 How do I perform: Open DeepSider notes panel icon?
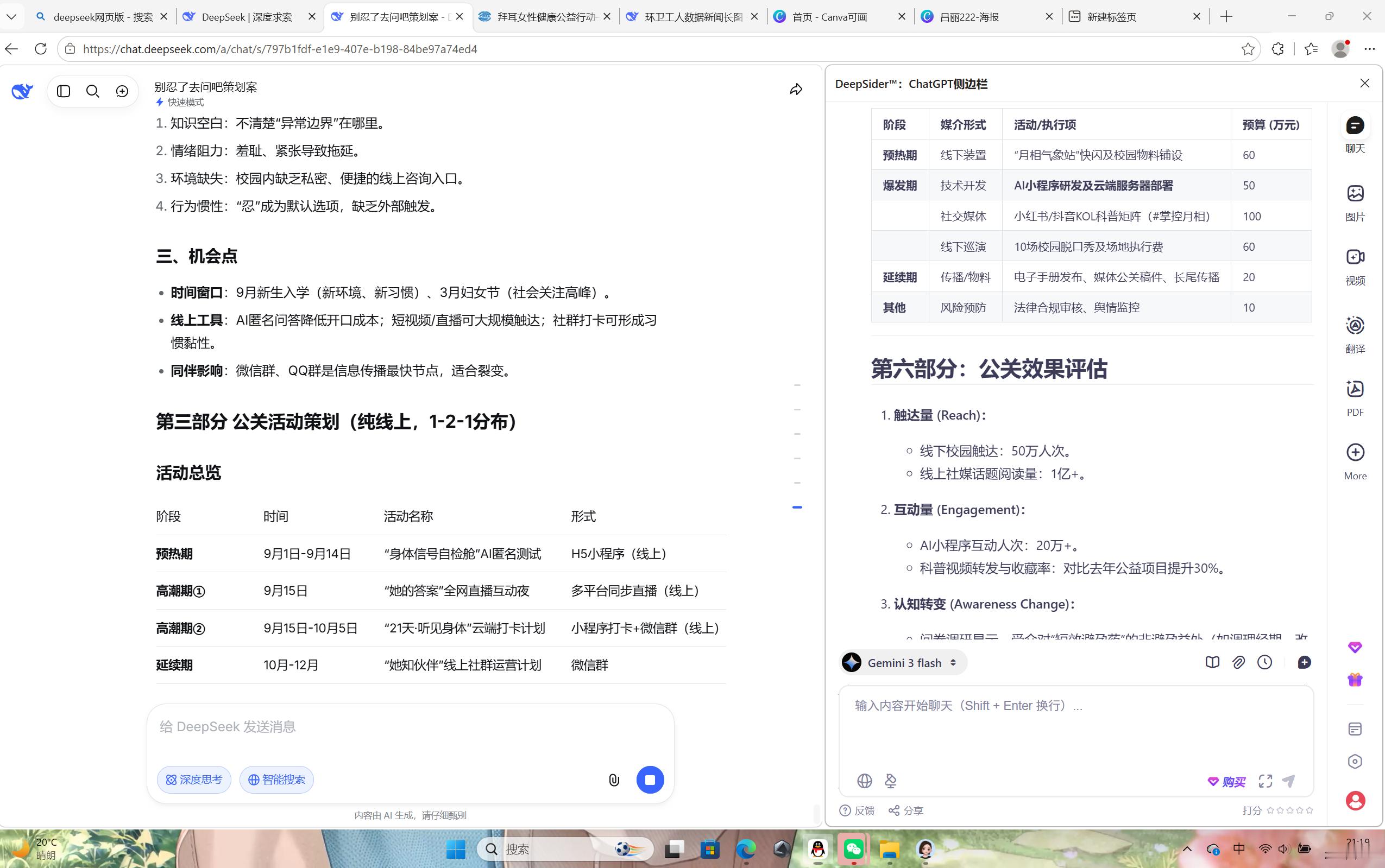pos(1355,729)
